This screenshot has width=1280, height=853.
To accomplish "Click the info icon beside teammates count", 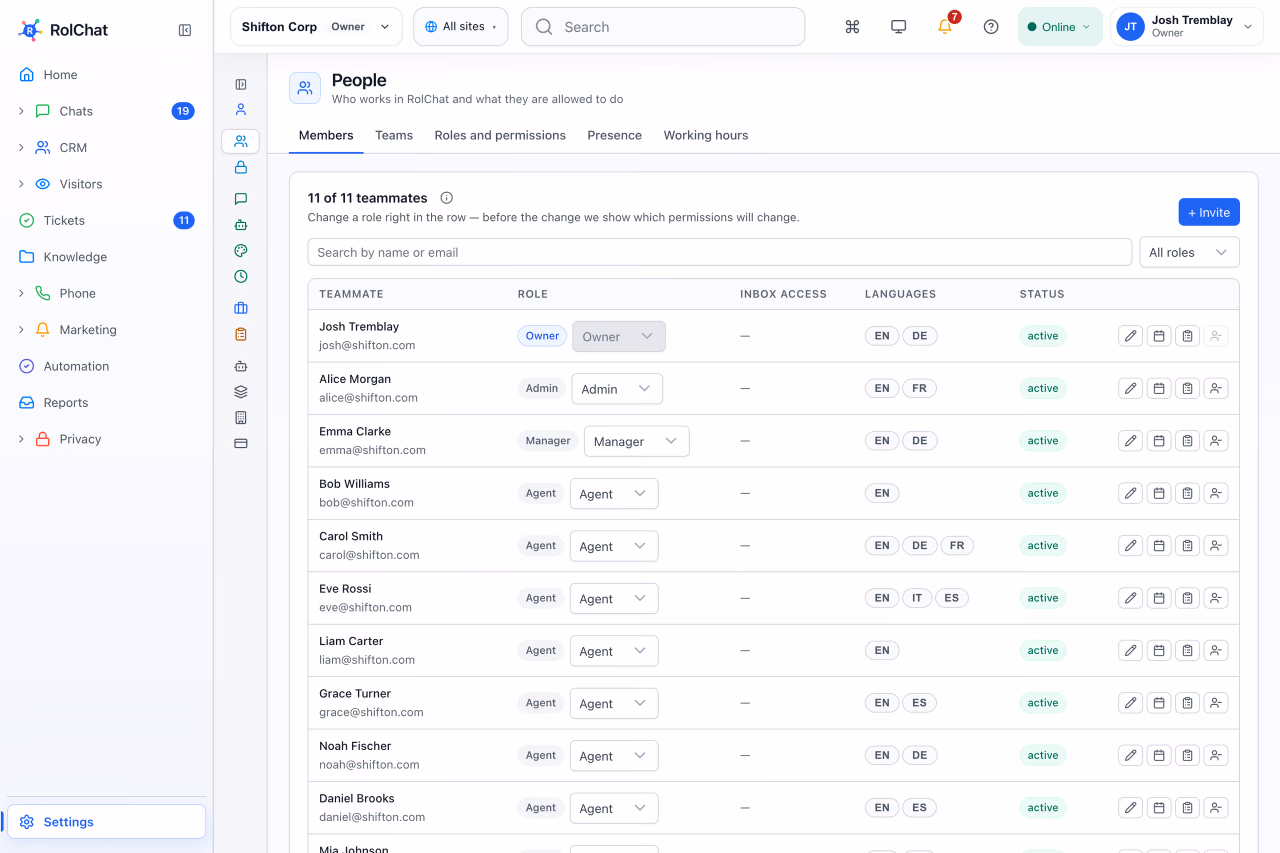I will click(447, 198).
